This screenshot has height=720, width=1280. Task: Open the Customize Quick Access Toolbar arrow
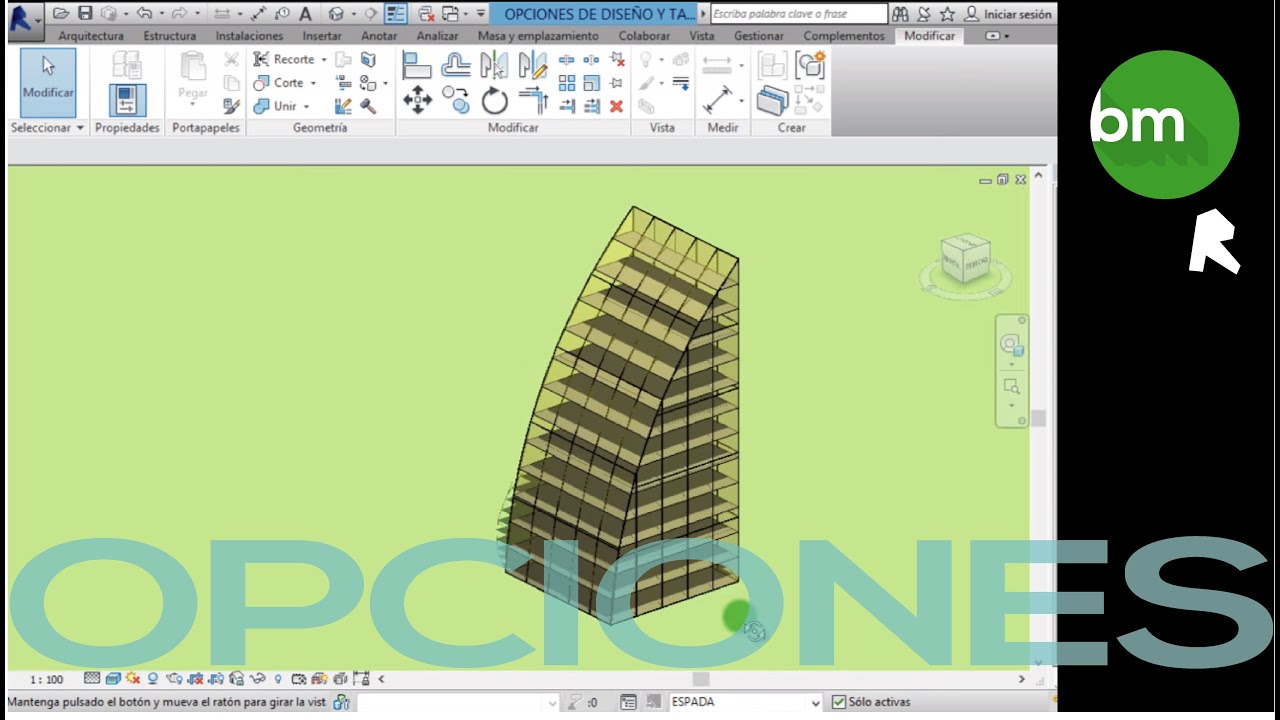point(481,14)
